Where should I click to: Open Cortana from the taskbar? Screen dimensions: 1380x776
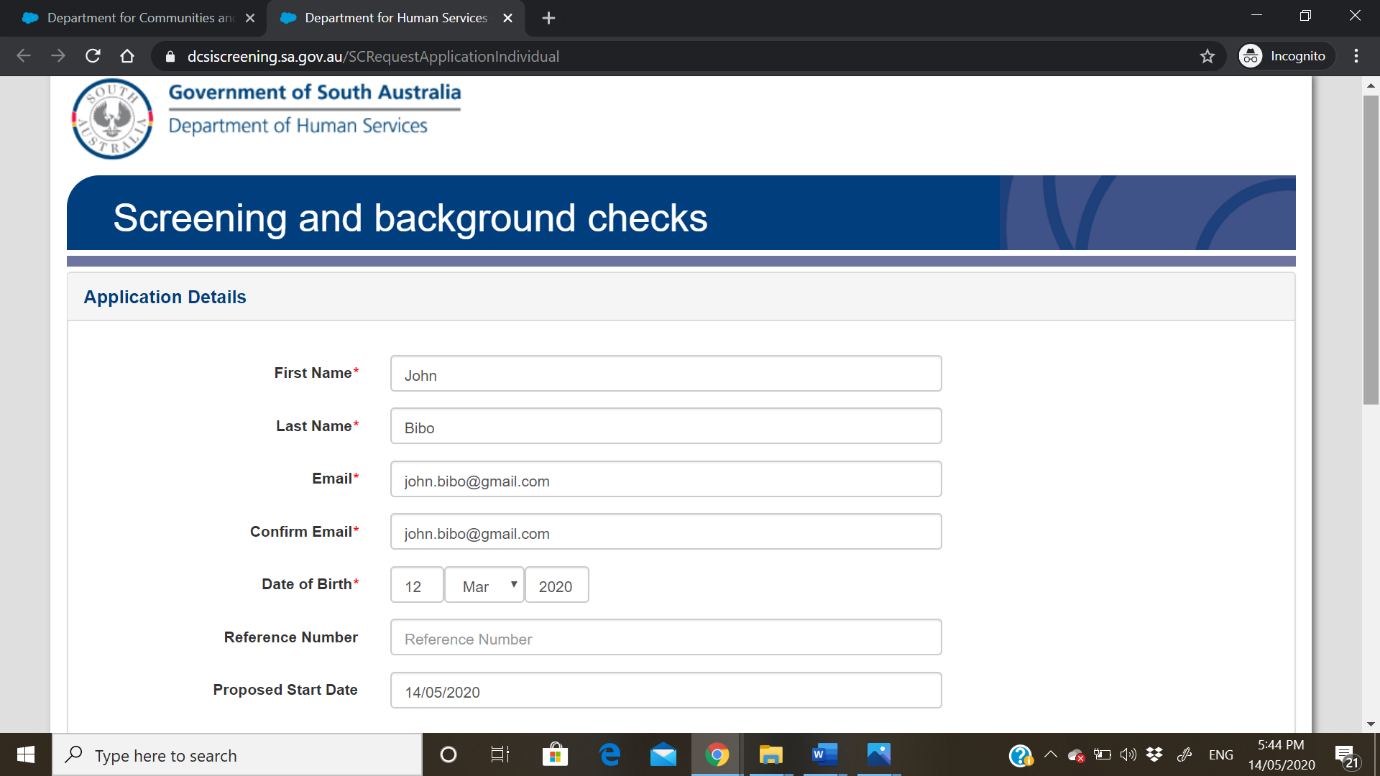pos(448,755)
